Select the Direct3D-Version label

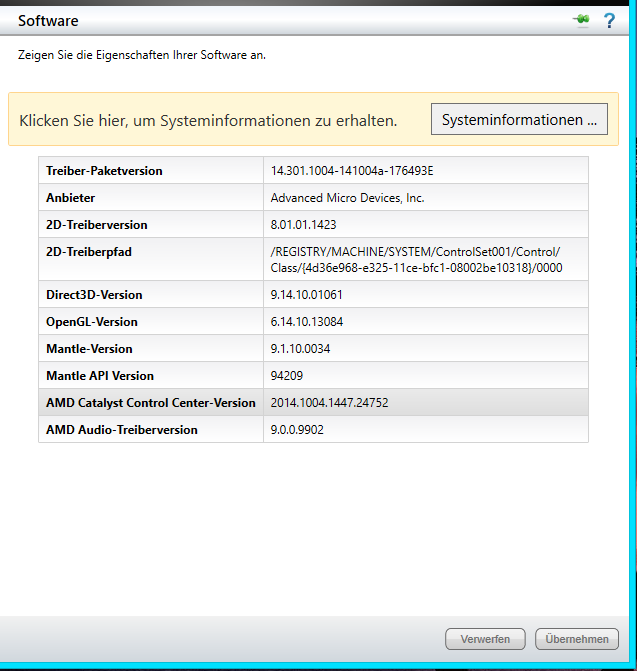[x=94, y=295]
